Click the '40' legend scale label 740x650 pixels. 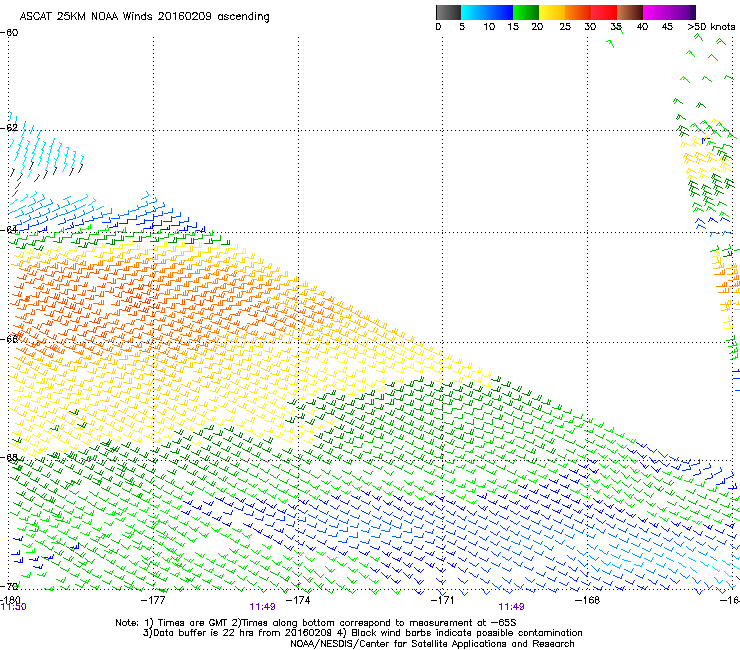pos(642,27)
